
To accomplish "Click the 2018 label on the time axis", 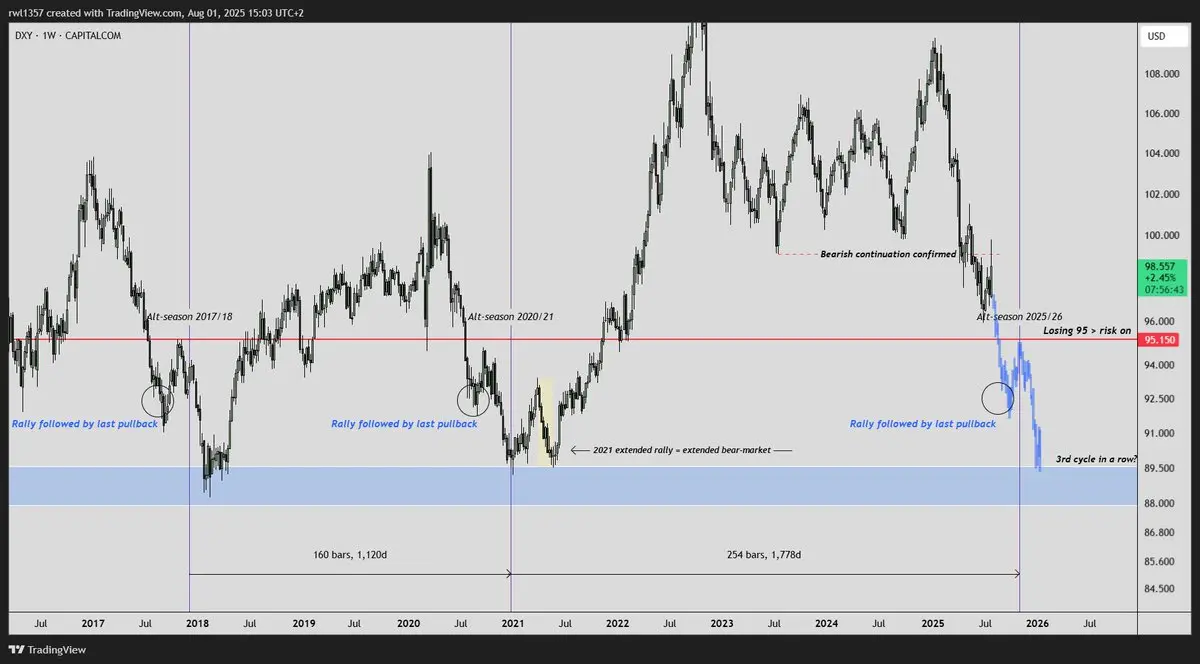I will pyautogui.click(x=198, y=623).
